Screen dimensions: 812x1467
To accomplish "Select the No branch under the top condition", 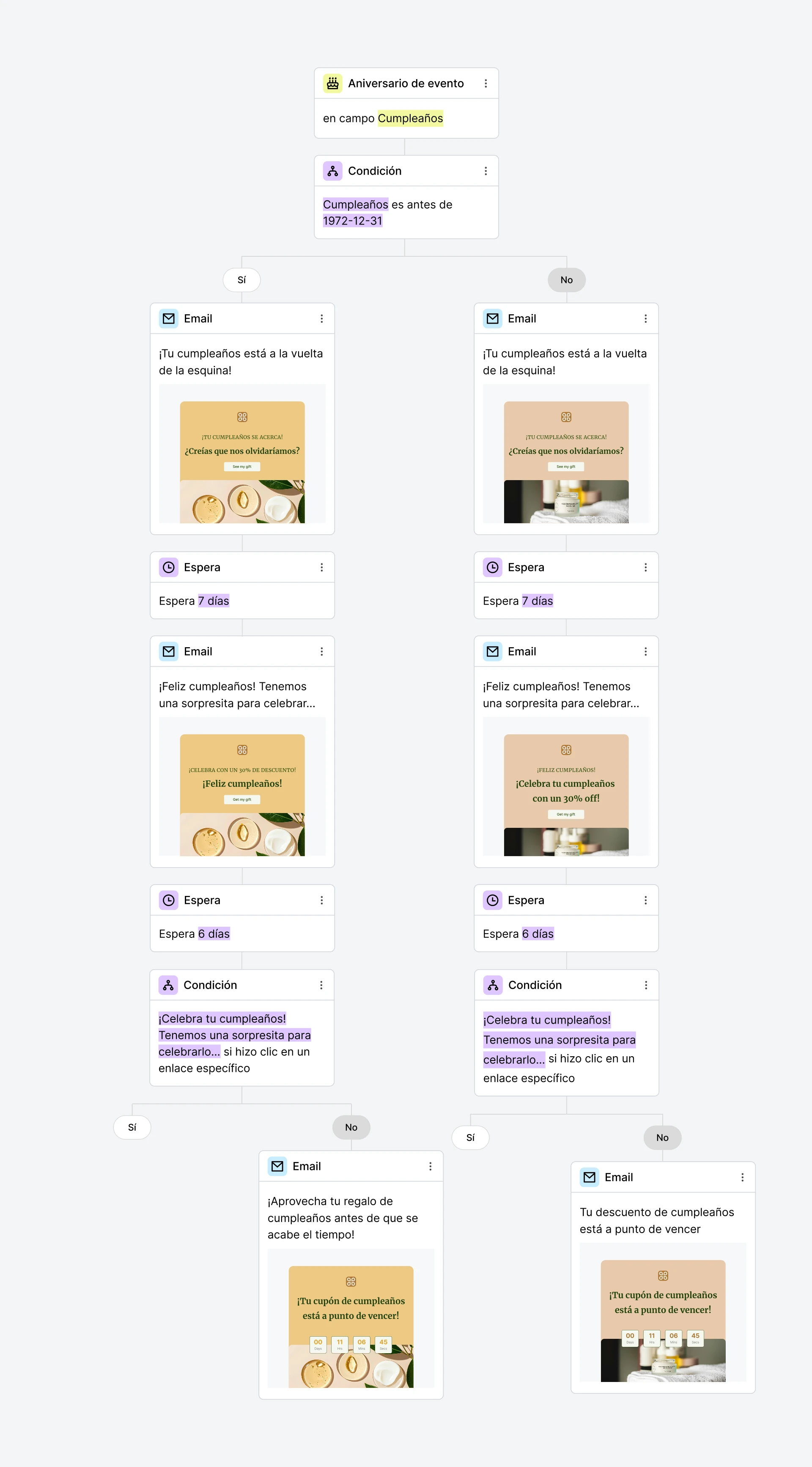I will click(x=566, y=280).
